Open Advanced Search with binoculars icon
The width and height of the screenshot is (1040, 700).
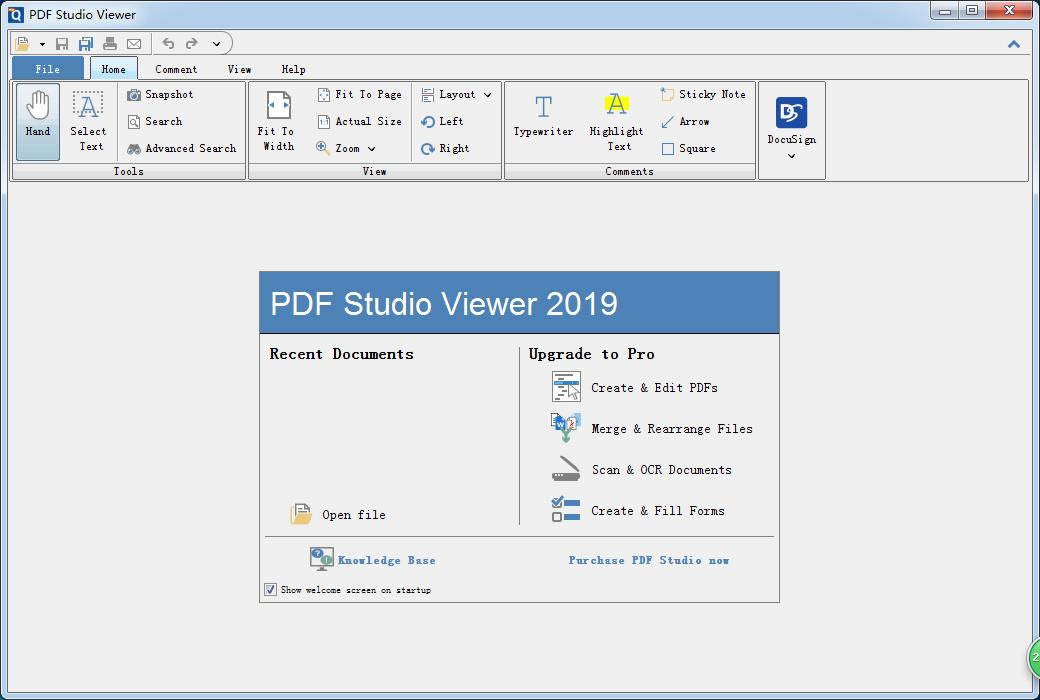[181, 149]
